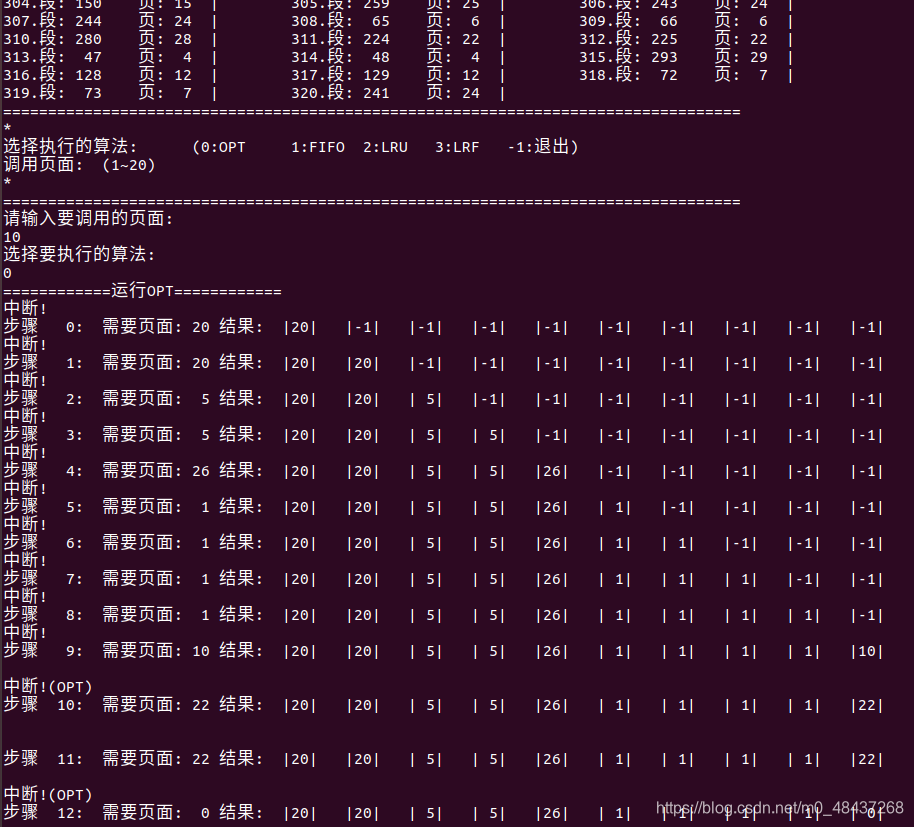Screen dimensions: 914x827
Task: Click the '3:LRF' algorithm option
Action: point(457,147)
